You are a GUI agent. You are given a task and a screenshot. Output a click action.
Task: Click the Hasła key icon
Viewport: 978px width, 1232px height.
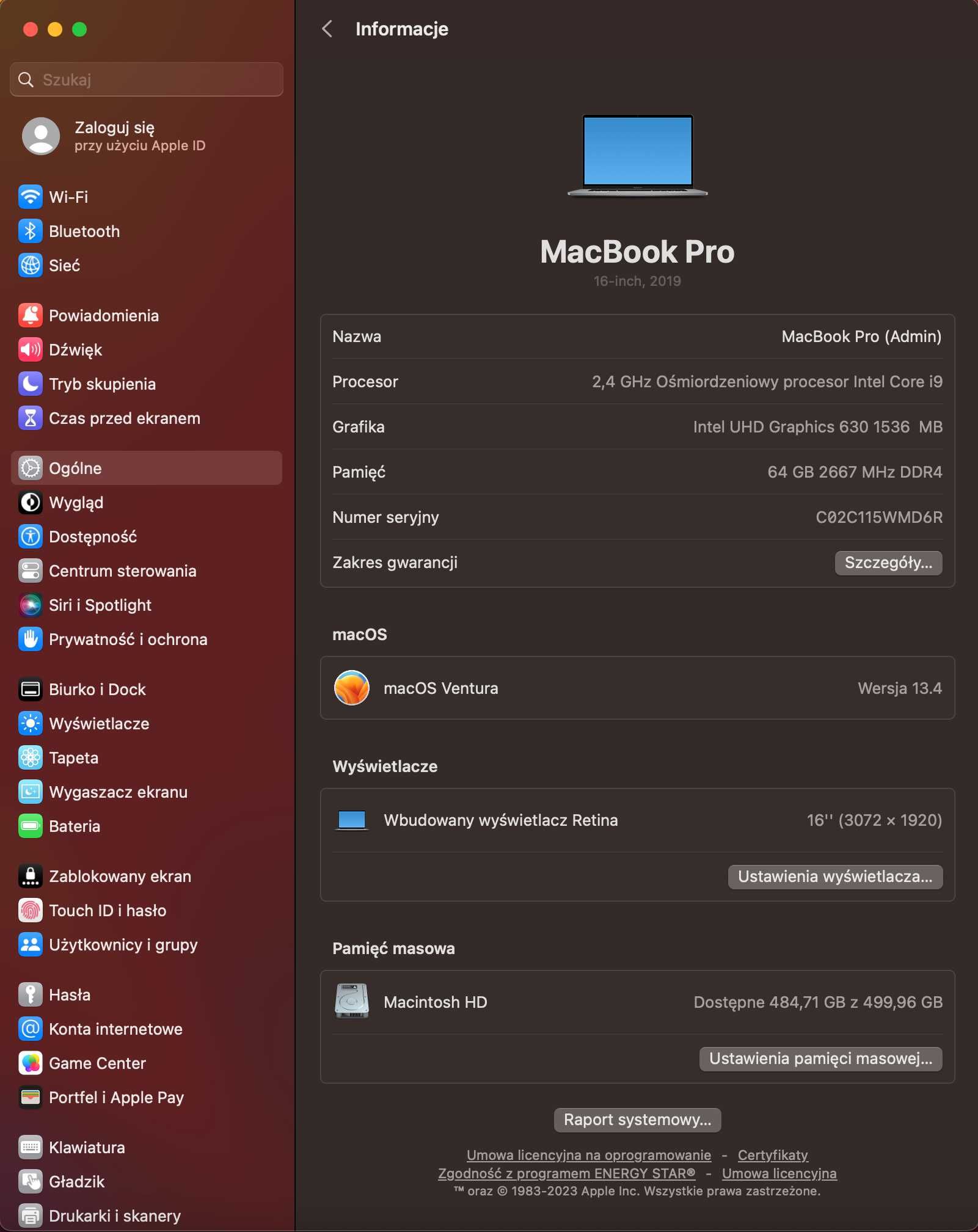point(31,994)
